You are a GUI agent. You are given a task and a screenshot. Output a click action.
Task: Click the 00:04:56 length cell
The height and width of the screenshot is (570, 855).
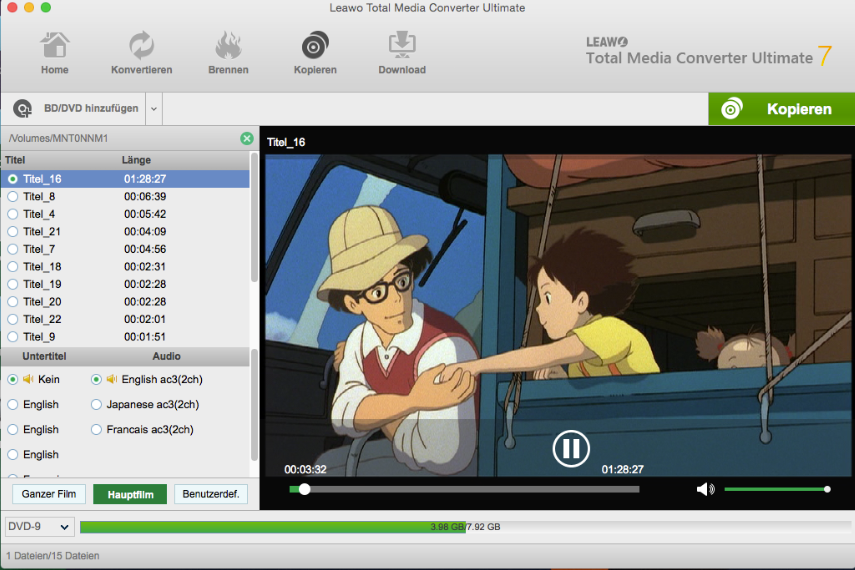pos(145,249)
